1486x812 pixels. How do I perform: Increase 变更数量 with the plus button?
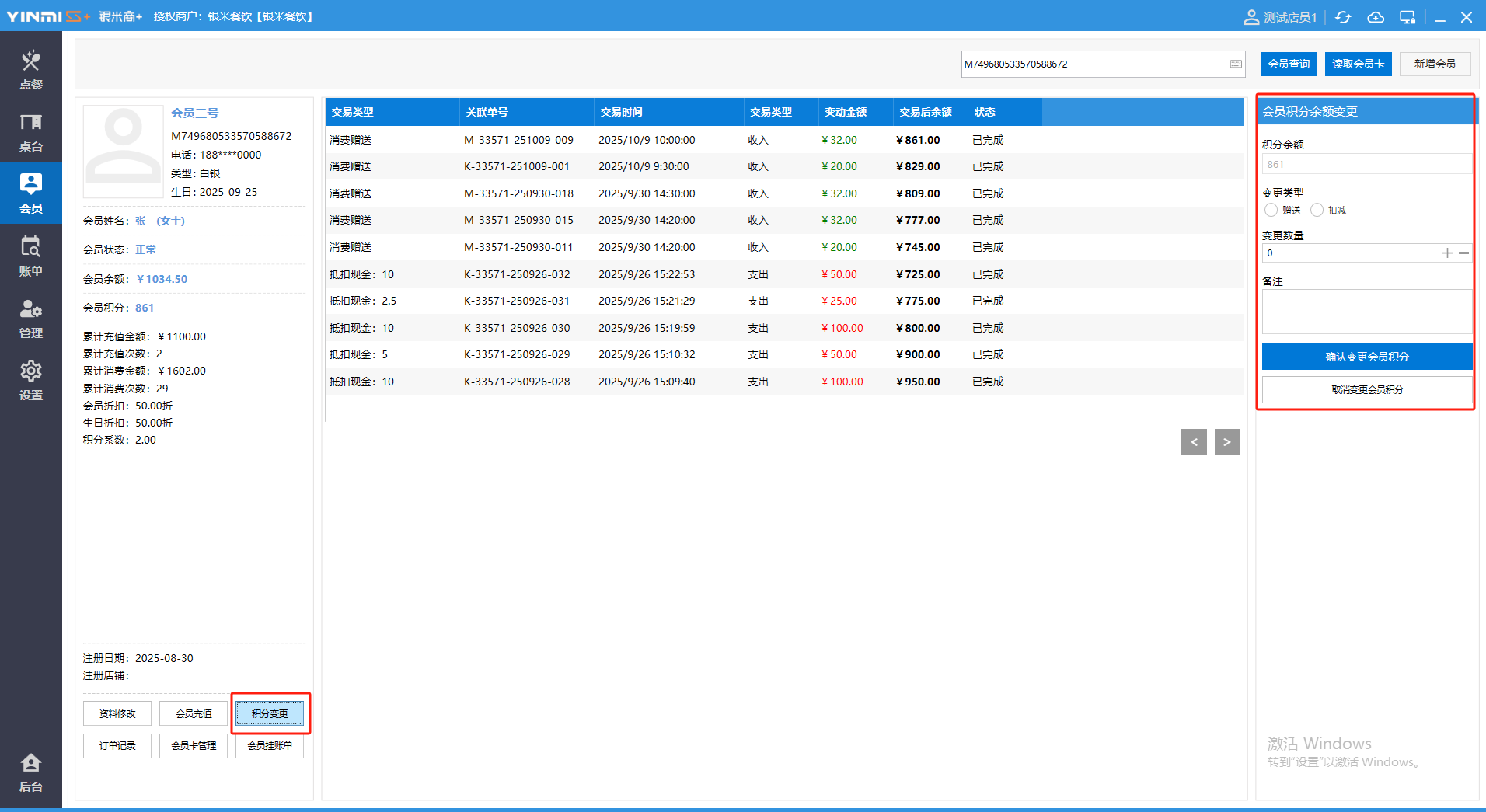(x=1447, y=253)
